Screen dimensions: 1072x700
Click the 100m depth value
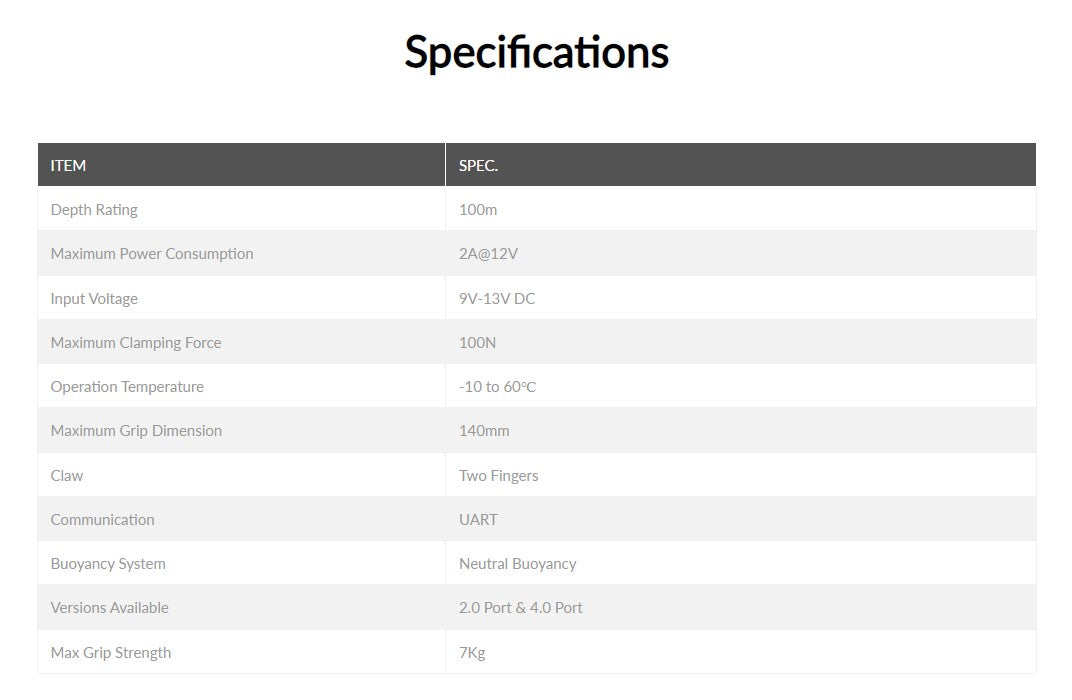[478, 210]
